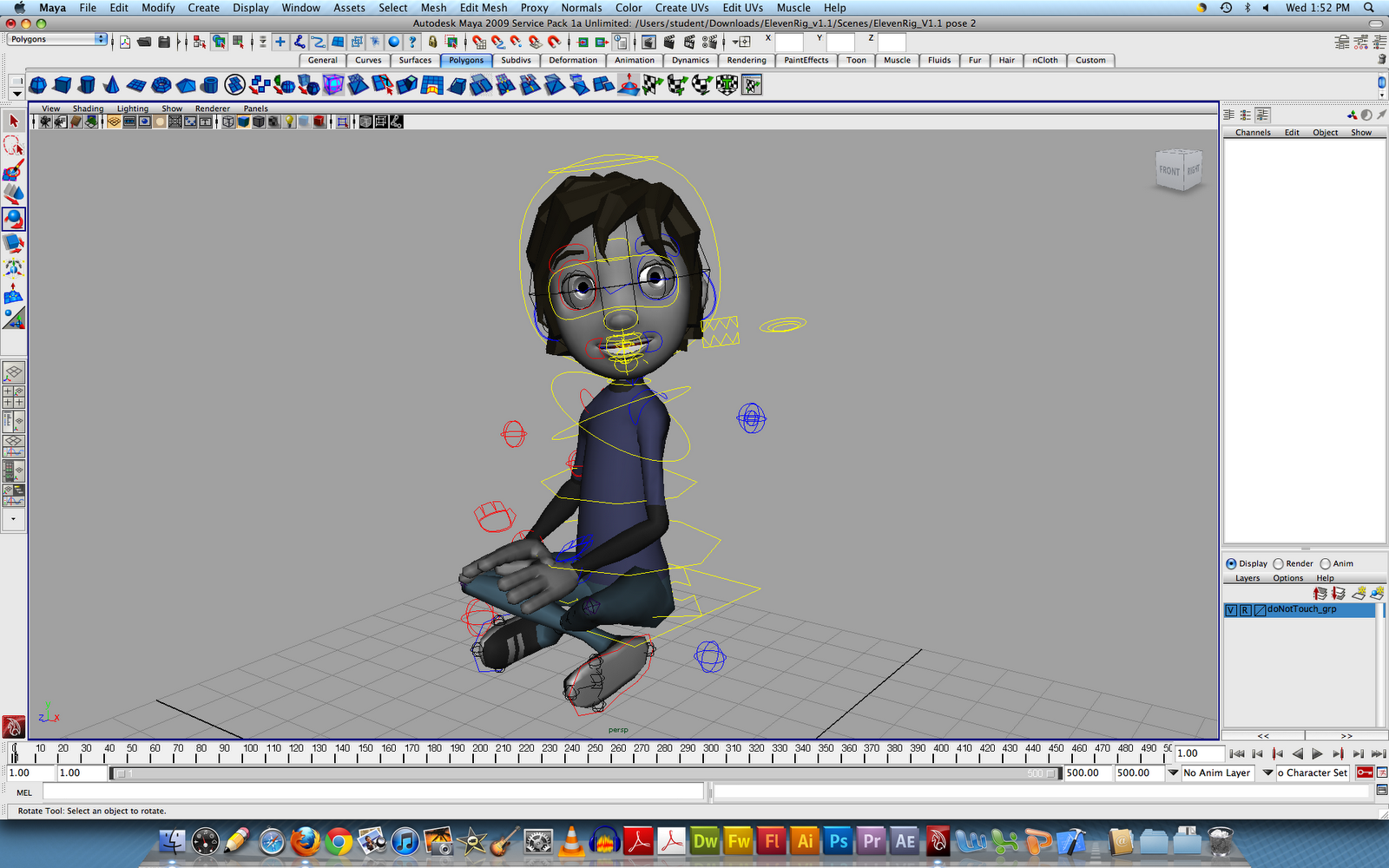Open Firefox from the Dock
The width and height of the screenshot is (1389, 868).
(305, 841)
